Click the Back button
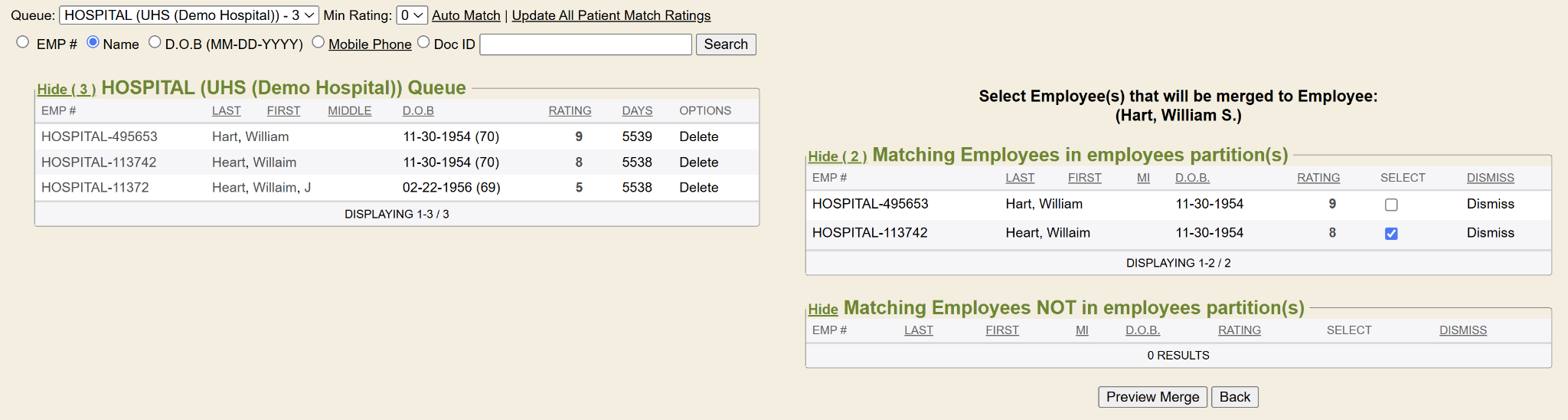This screenshot has width=1568, height=420. pos(1234,397)
